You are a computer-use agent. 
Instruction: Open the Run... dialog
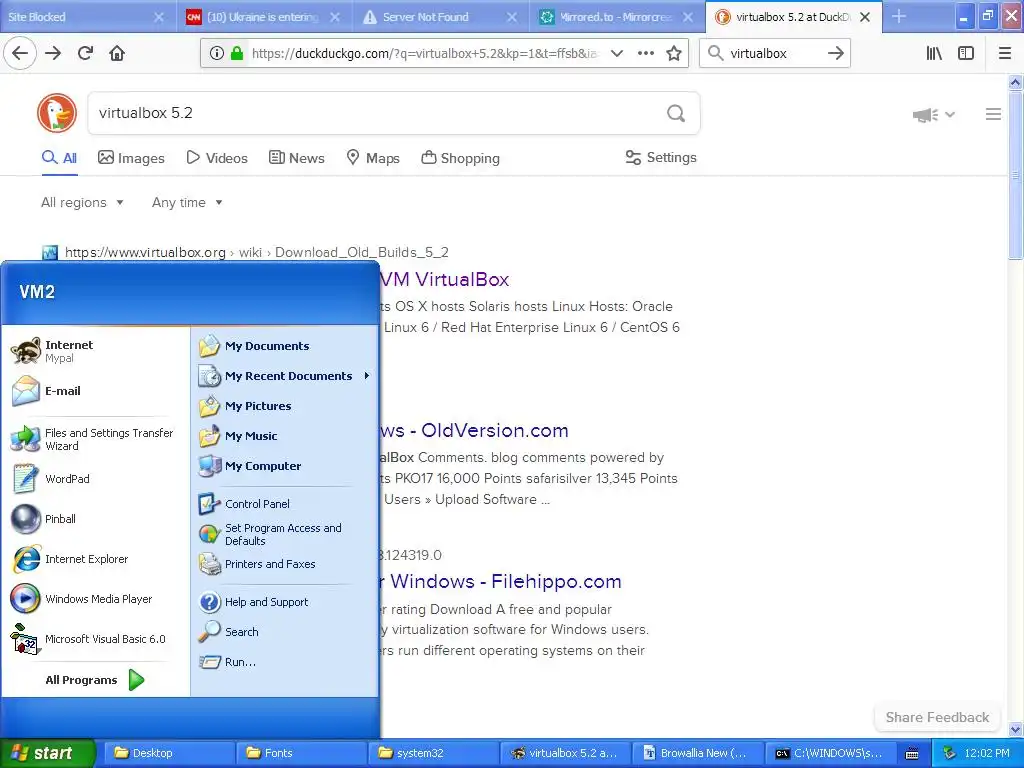tap(285, 662)
